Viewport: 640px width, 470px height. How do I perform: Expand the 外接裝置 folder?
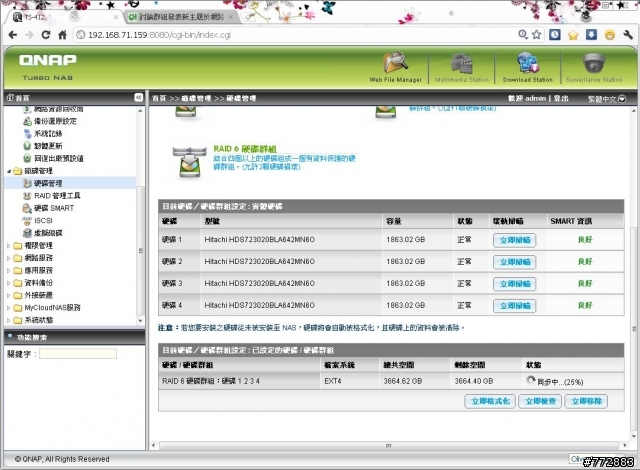tap(9, 295)
